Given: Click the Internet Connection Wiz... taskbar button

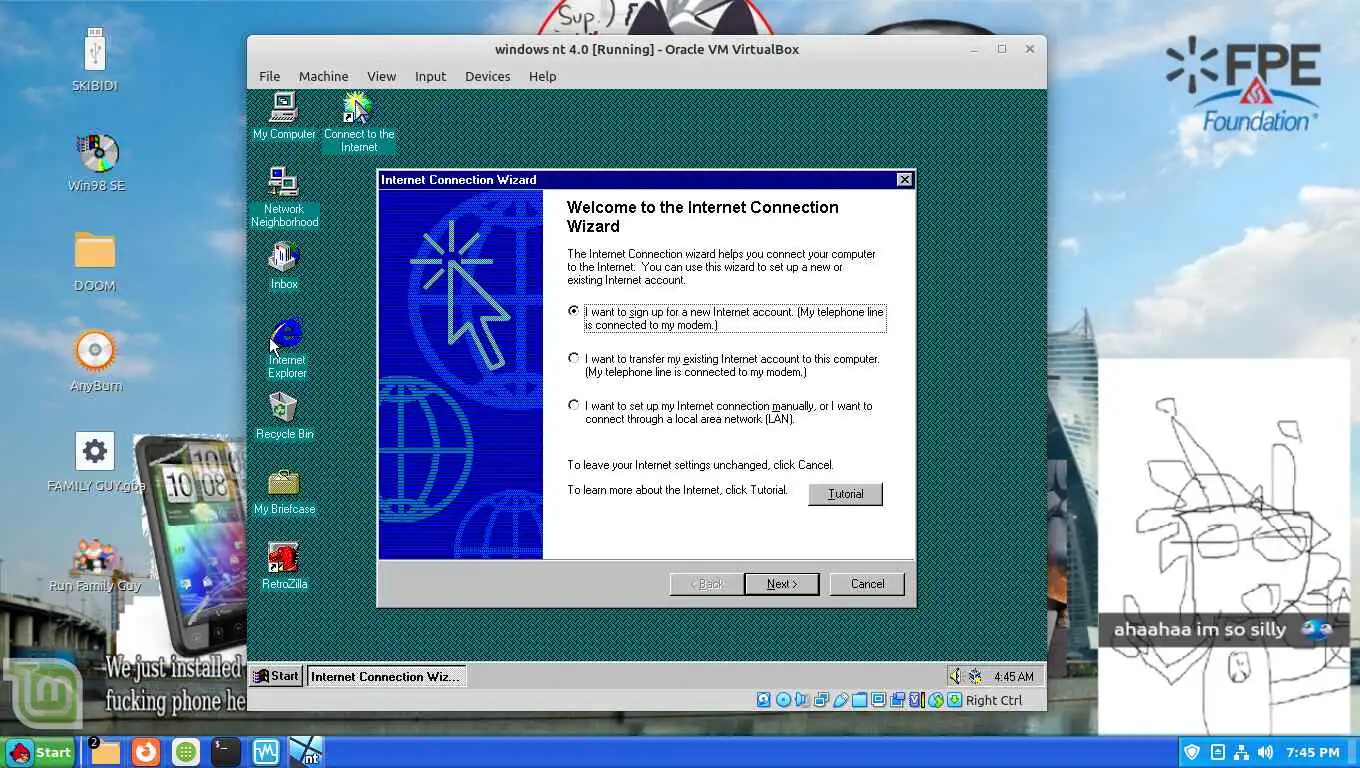Looking at the screenshot, I should pyautogui.click(x=386, y=676).
